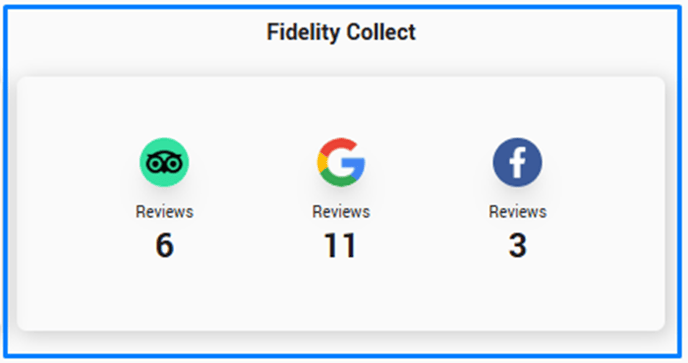Click the green arc of Google logo
The height and width of the screenshot is (363, 688).
(x=337, y=179)
